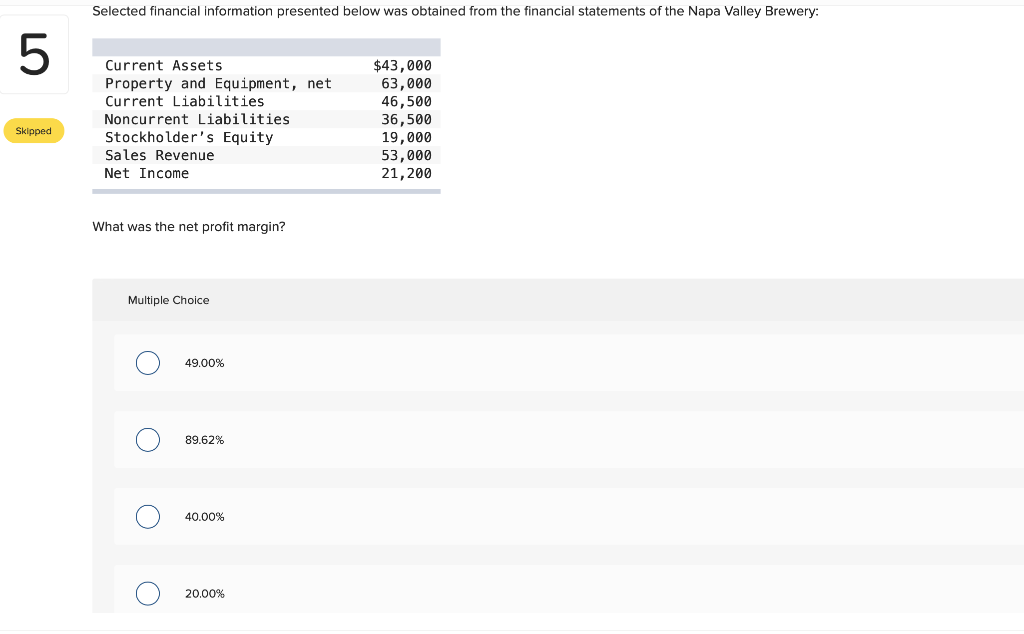This screenshot has height=634, width=1024.
Task: Click the Current Assets table row
Action: [265, 65]
